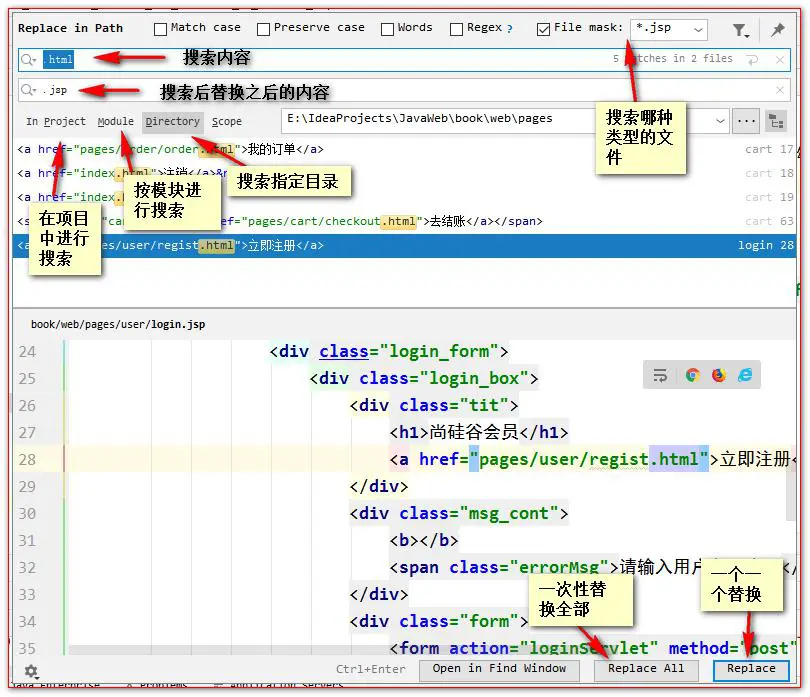810x697 pixels.
Task: Open preview in Firefox browser
Action: coord(718,375)
